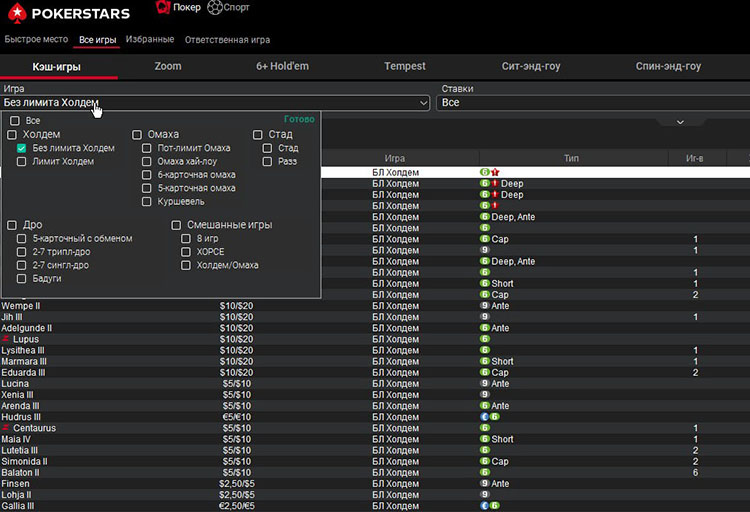Open the Ставки dropdown showing Все
The height and width of the screenshot is (512, 750).
(593, 102)
